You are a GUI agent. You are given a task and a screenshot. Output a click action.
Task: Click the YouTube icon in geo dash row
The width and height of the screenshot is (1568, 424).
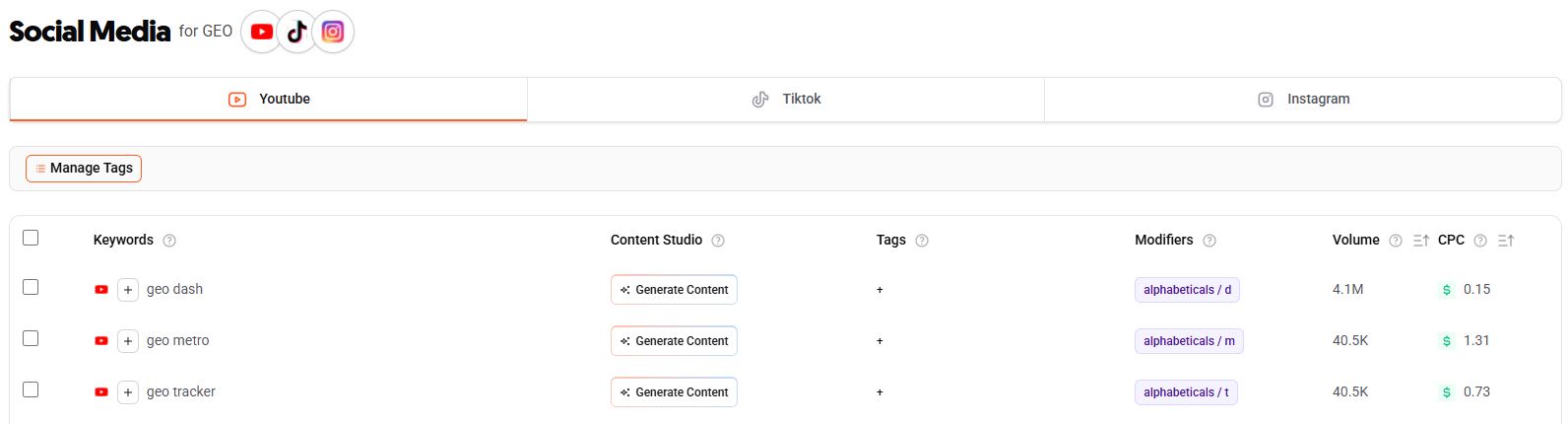click(x=100, y=290)
